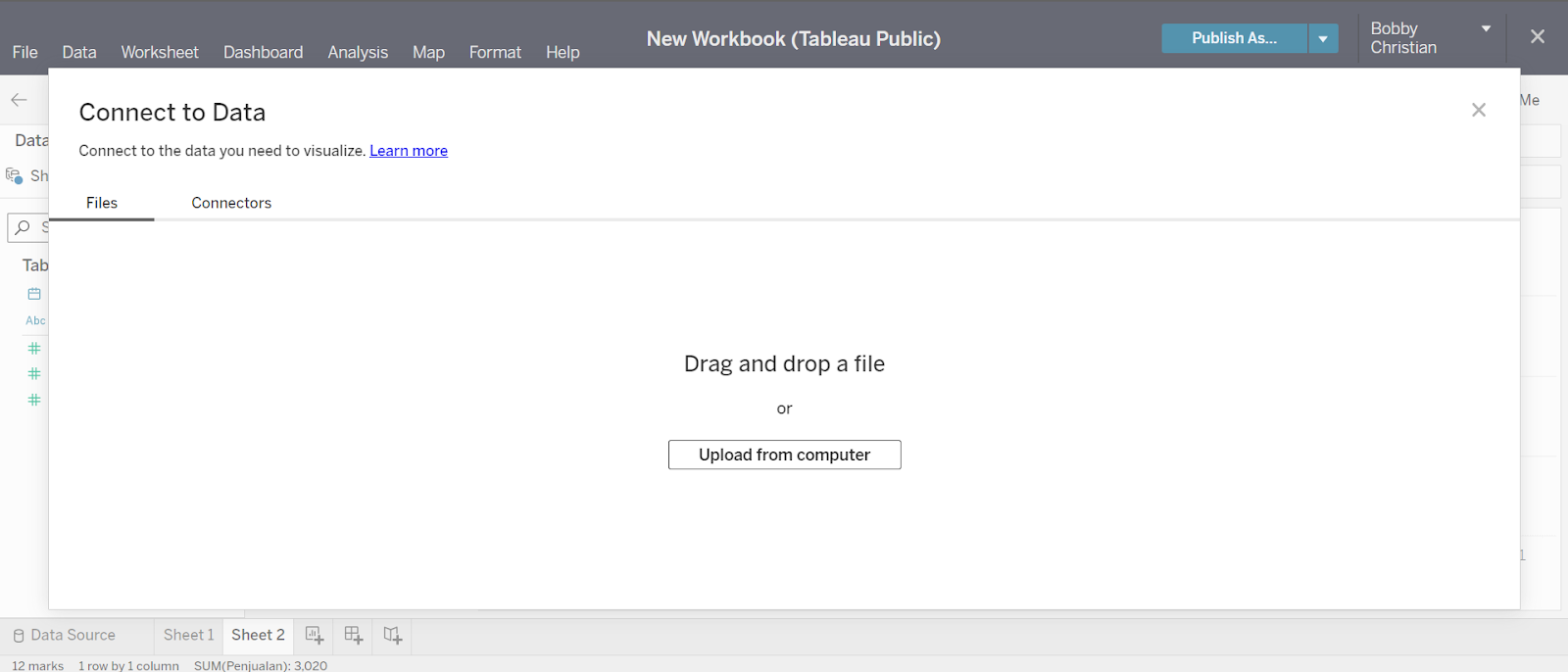Click the Publish As... button

pos(1234,38)
